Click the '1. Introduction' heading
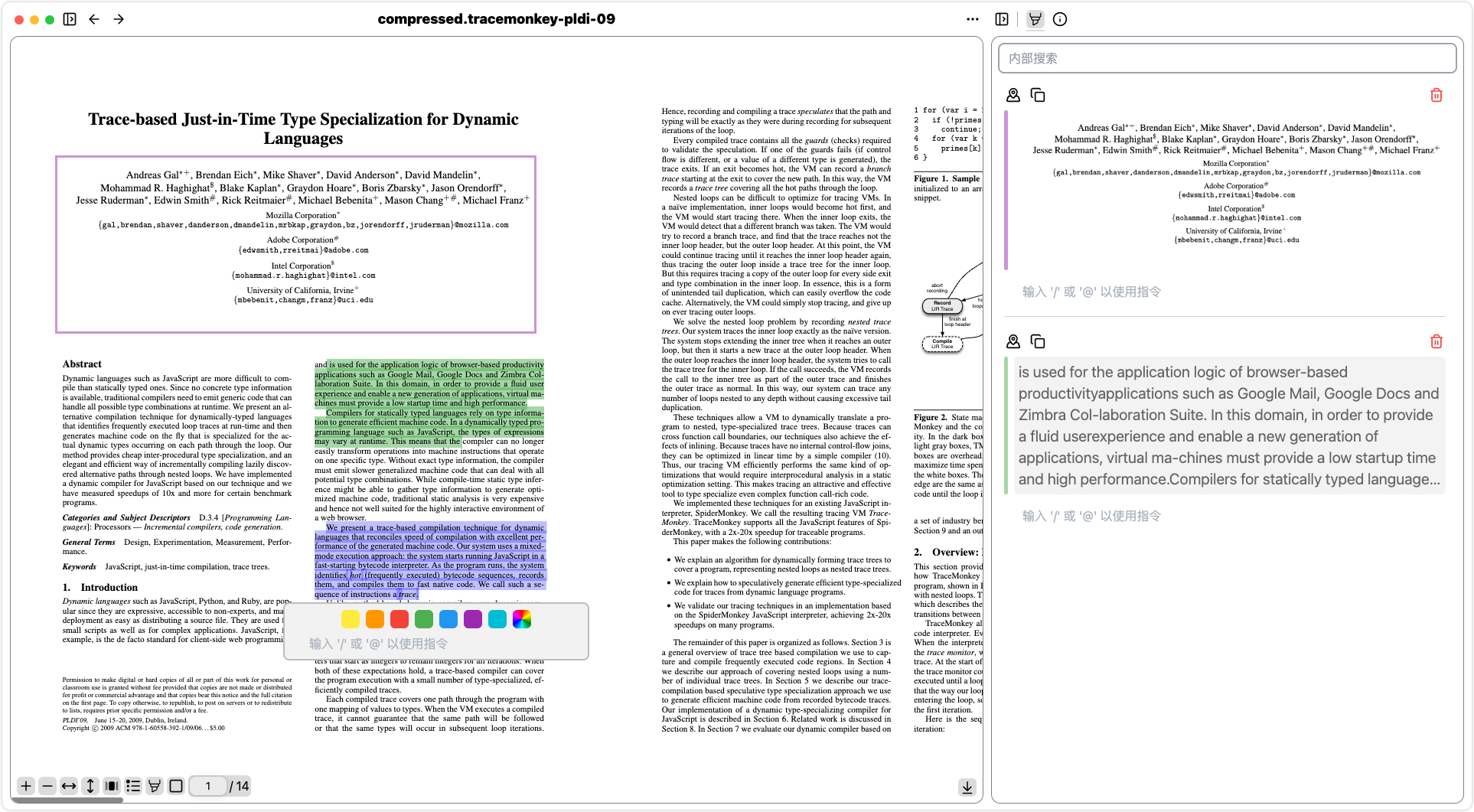Screen dimensions: 1474x812 pos(100,588)
